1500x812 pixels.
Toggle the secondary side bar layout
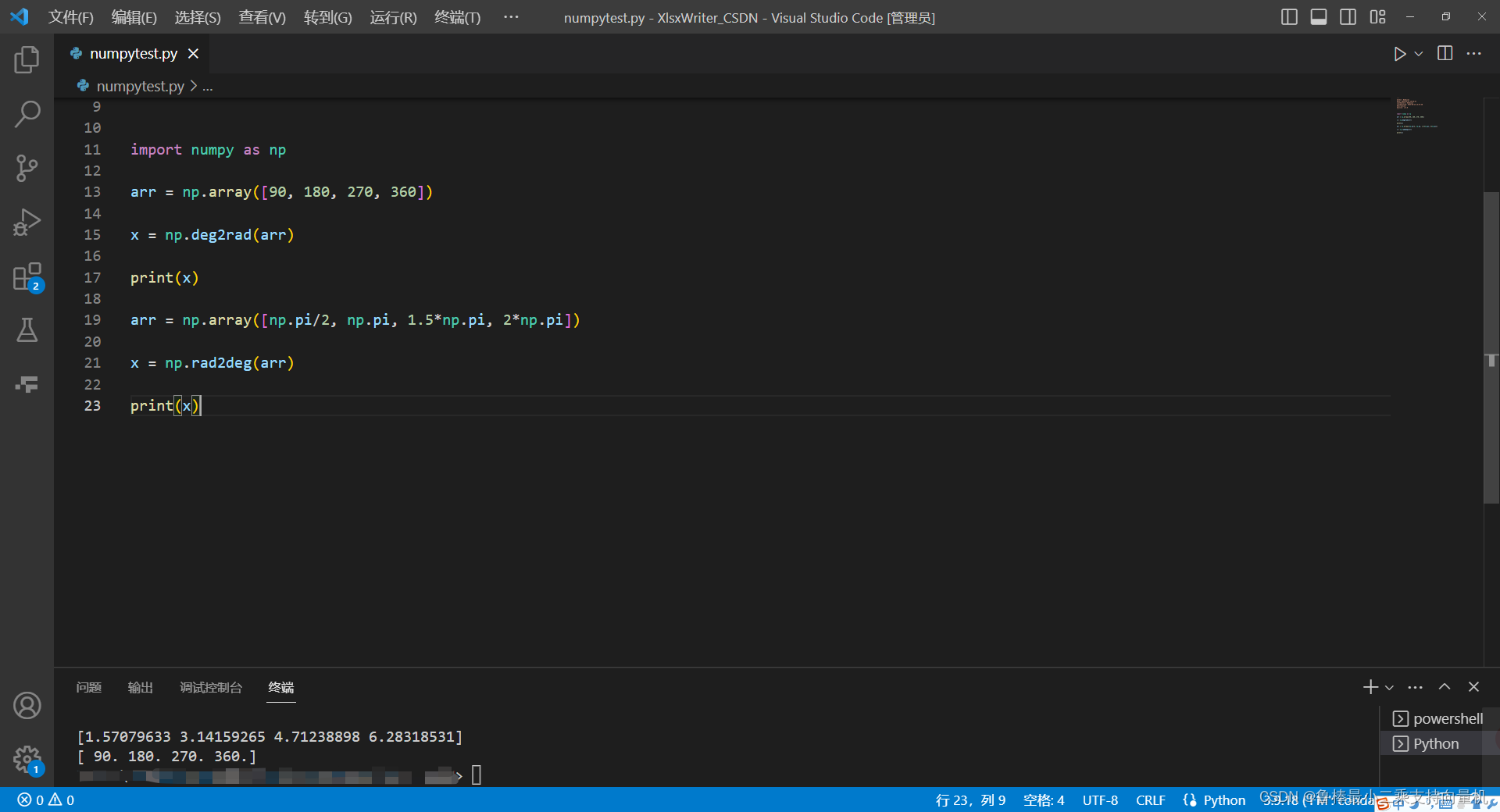1348,16
